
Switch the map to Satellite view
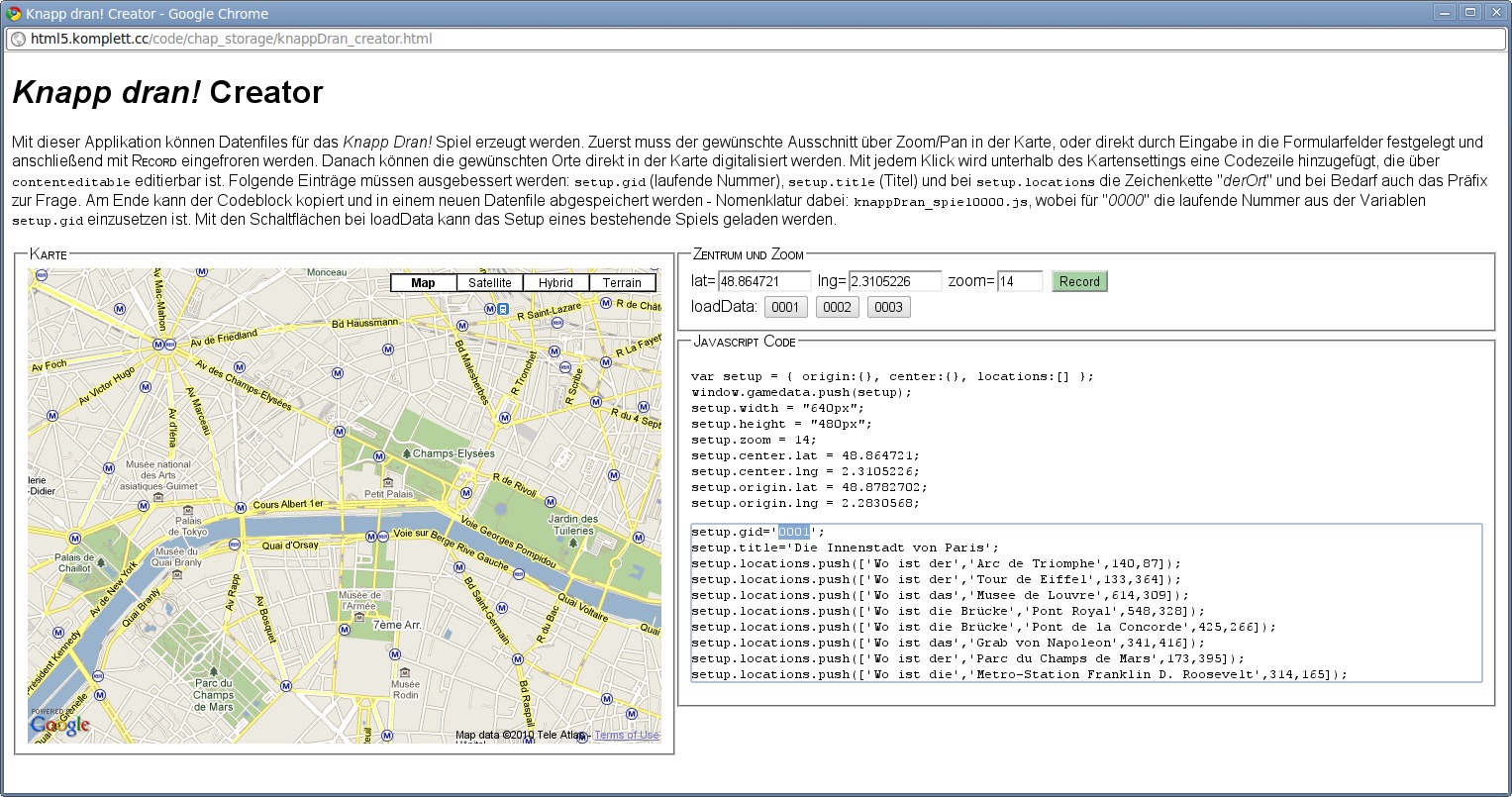click(x=490, y=283)
